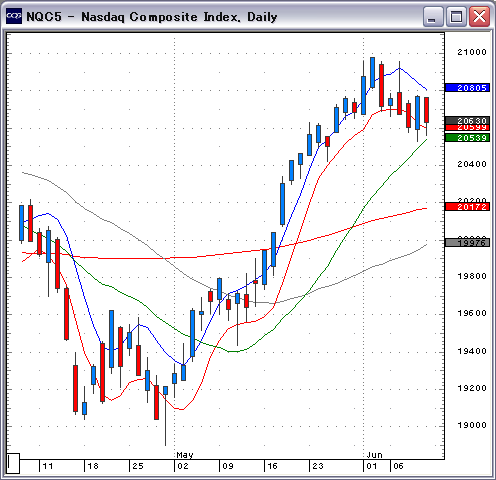The width and height of the screenshot is (496, 480).
Task: Click the 06 date marker on time axis
Action: [x=398, y=466]
